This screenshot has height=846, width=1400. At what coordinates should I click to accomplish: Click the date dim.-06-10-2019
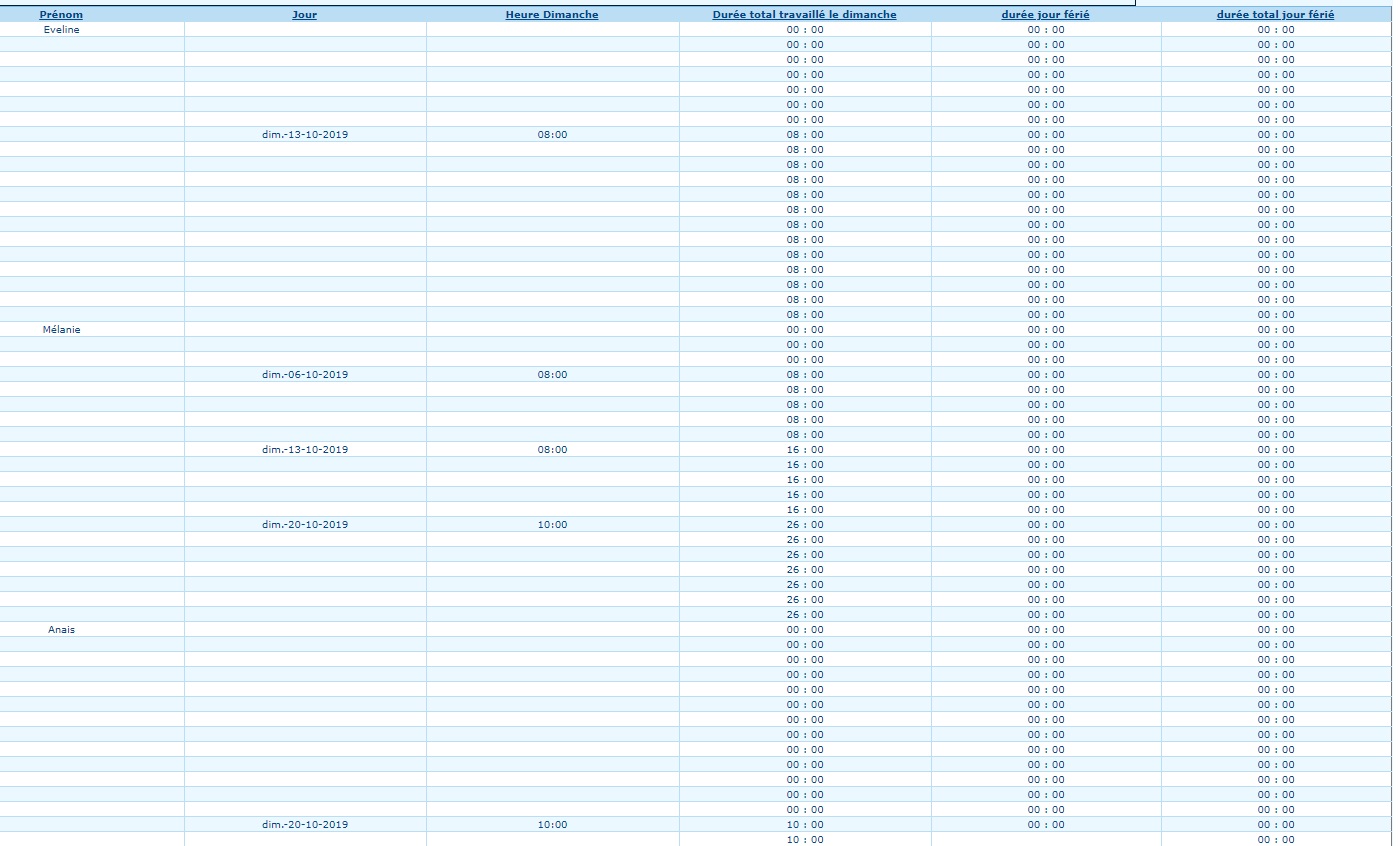pyautogui.click(x=305, y=375)
